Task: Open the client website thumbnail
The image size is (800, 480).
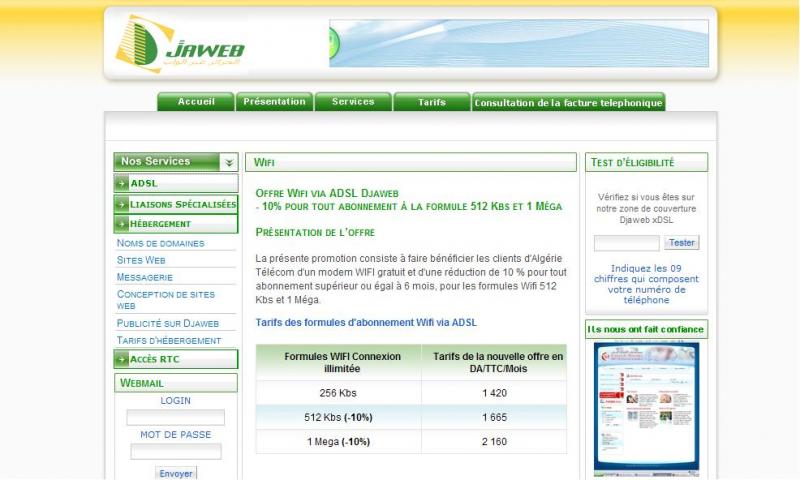Action: pos(646,408)
